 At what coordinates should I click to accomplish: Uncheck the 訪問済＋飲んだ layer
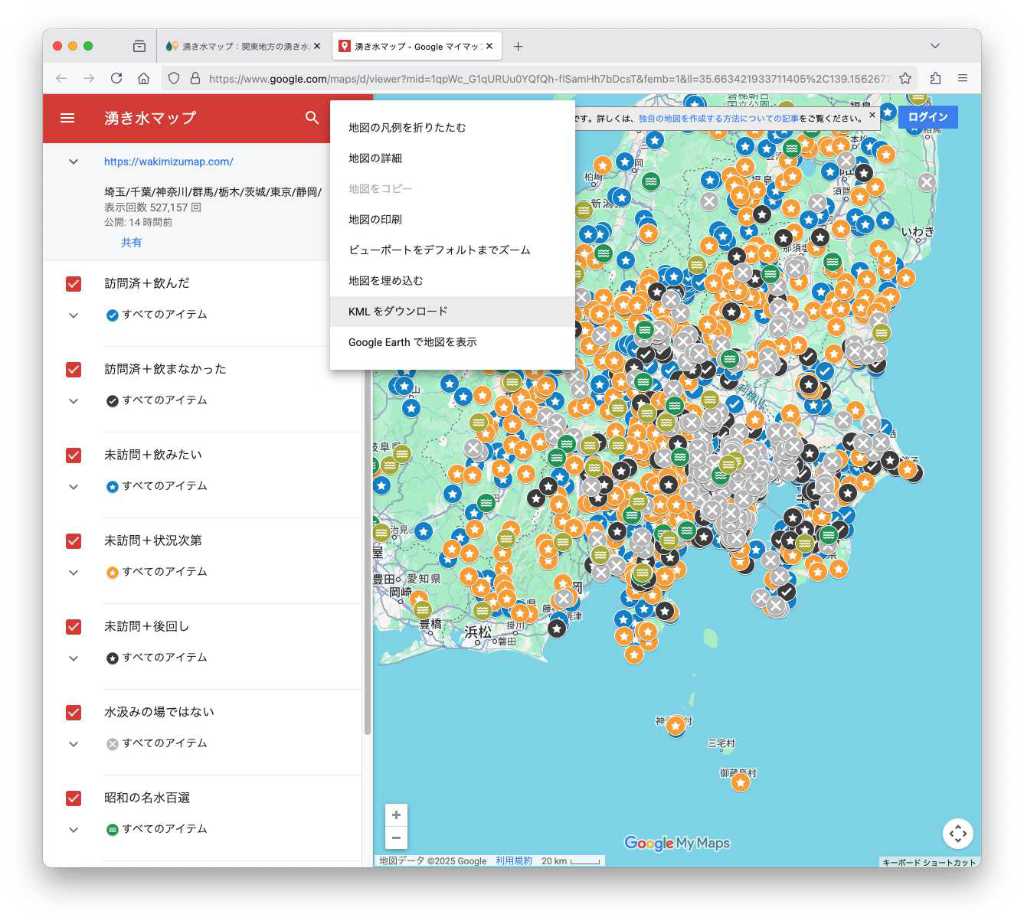pyautogui.click(x=74, y=284)
